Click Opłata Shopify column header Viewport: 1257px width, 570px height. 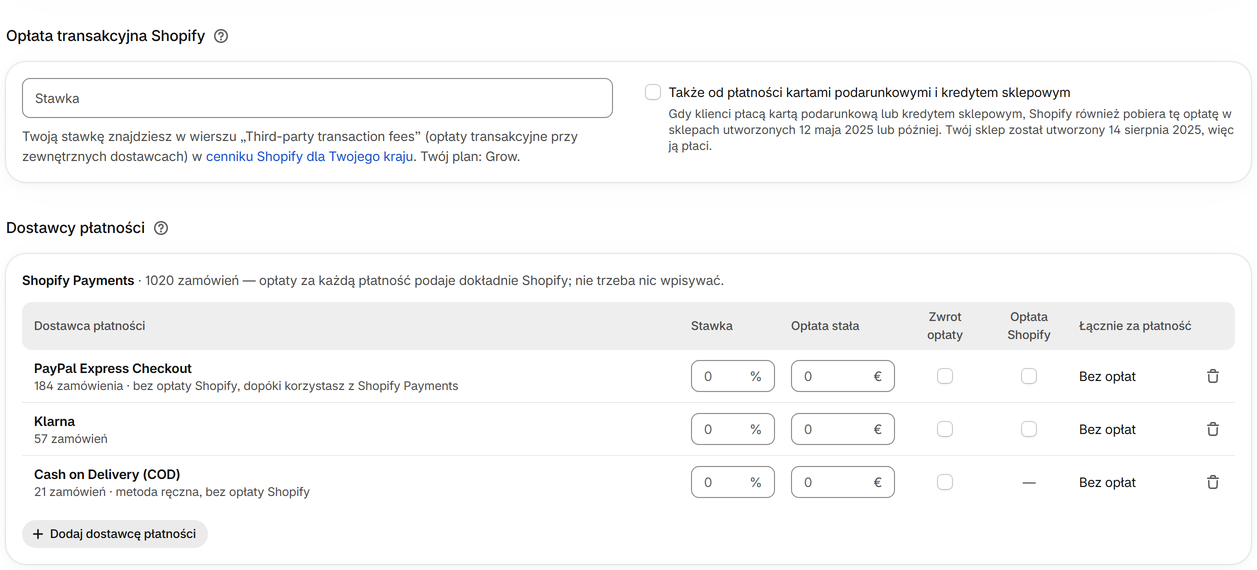(1029, 326)
